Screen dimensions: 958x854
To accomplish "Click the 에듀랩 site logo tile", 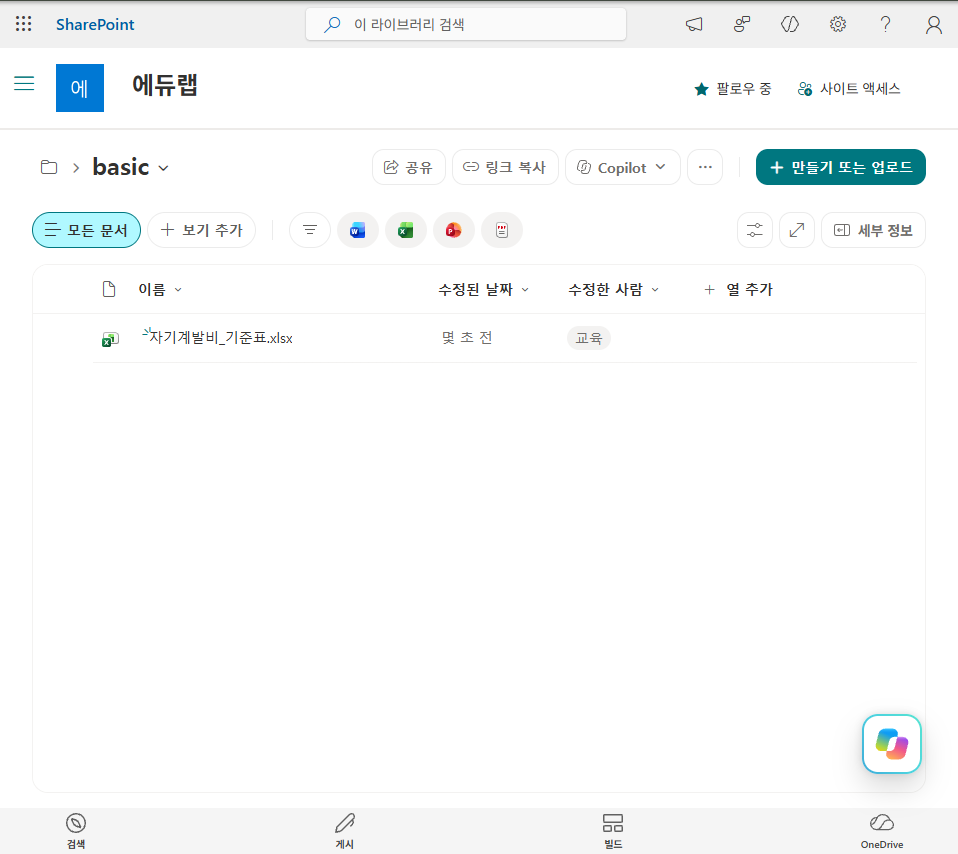I will (80, 88).
